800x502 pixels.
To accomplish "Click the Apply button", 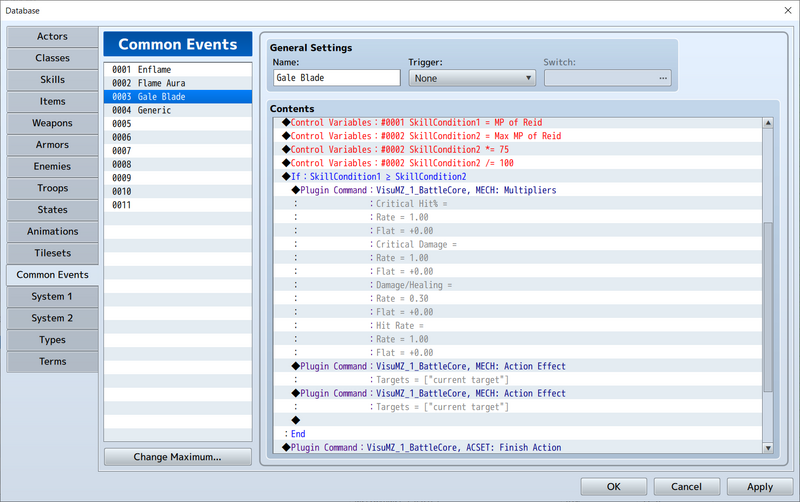I will point(759,487).
